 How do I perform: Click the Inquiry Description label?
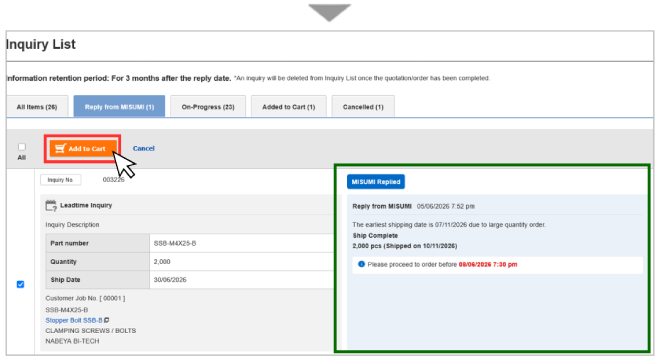pos(72,225)
